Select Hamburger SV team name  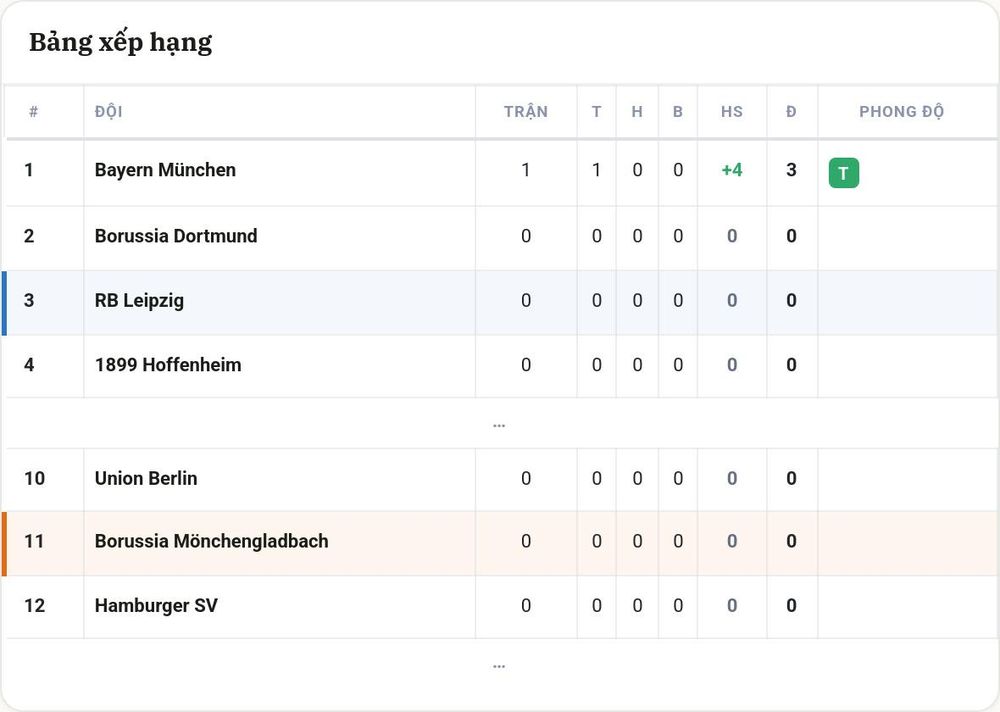(x=156, y=605)
